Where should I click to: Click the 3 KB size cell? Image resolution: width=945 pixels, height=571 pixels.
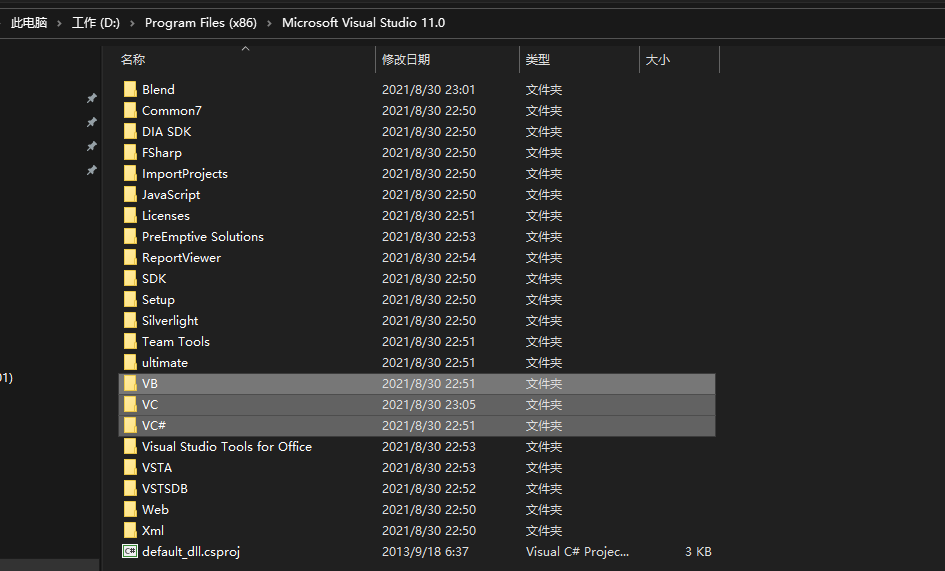(698, 551)
